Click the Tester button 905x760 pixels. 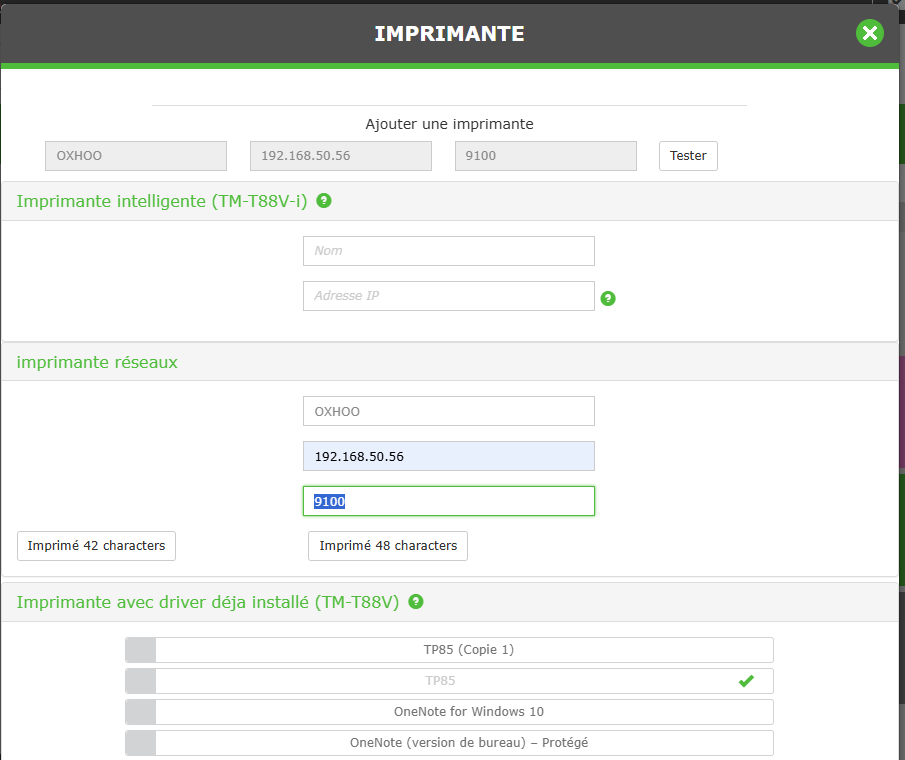tap(688, 156)
